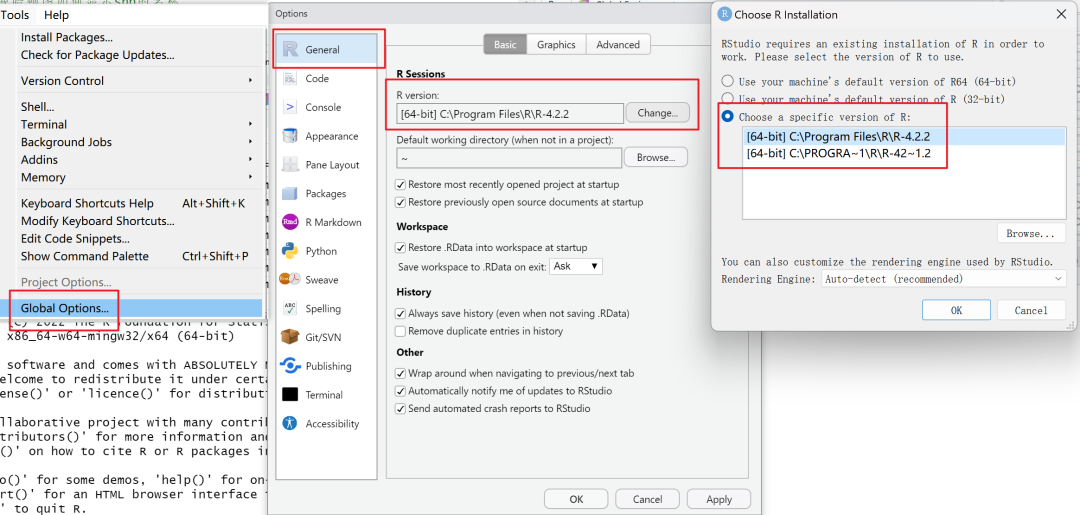
Task: Click Apply in the Options dialog
Action: click(x=718, y=499)
